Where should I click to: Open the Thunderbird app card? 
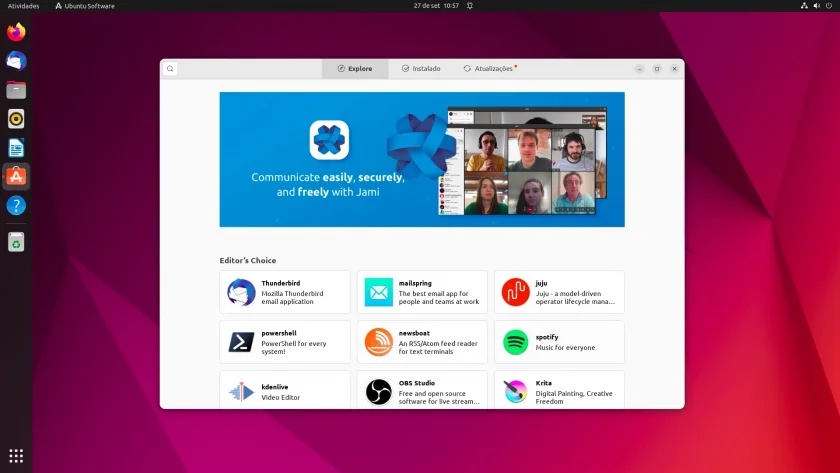(x=285, y=292)
